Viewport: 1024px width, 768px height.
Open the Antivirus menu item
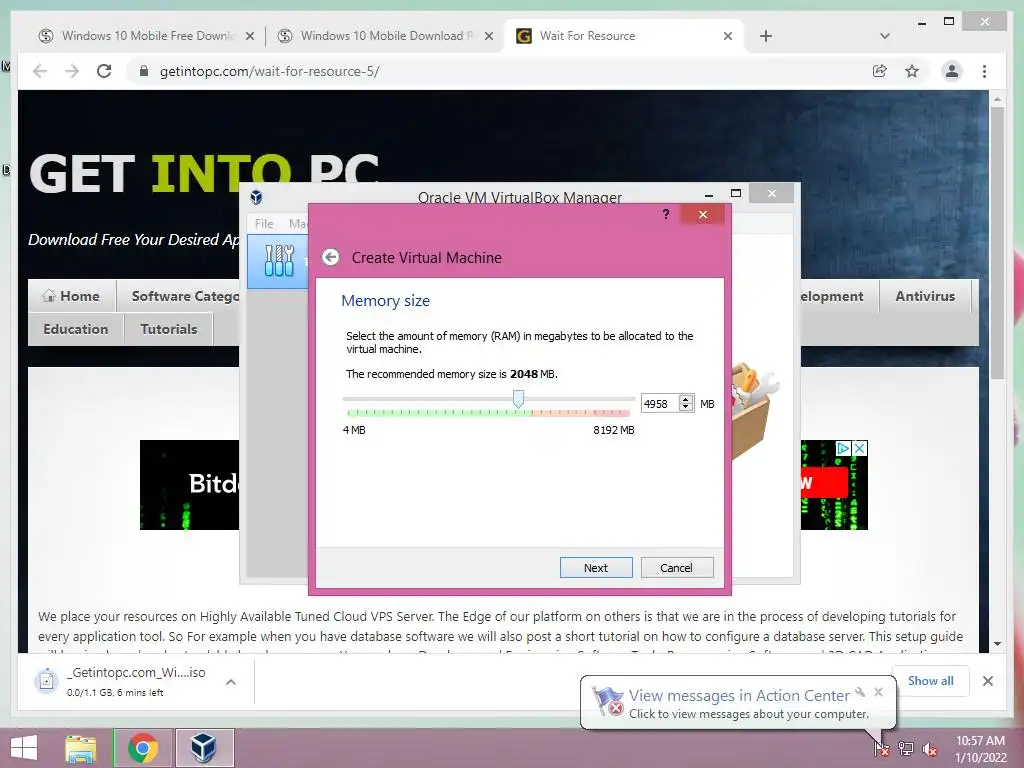coord(925,296)
